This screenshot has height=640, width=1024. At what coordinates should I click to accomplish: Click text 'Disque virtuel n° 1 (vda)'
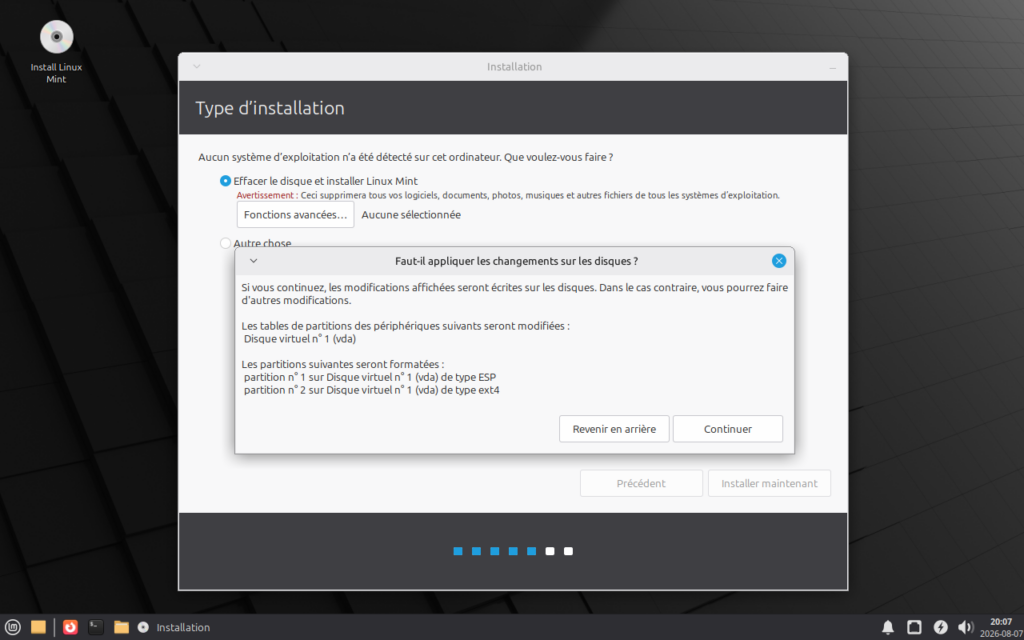coord(300,339)
